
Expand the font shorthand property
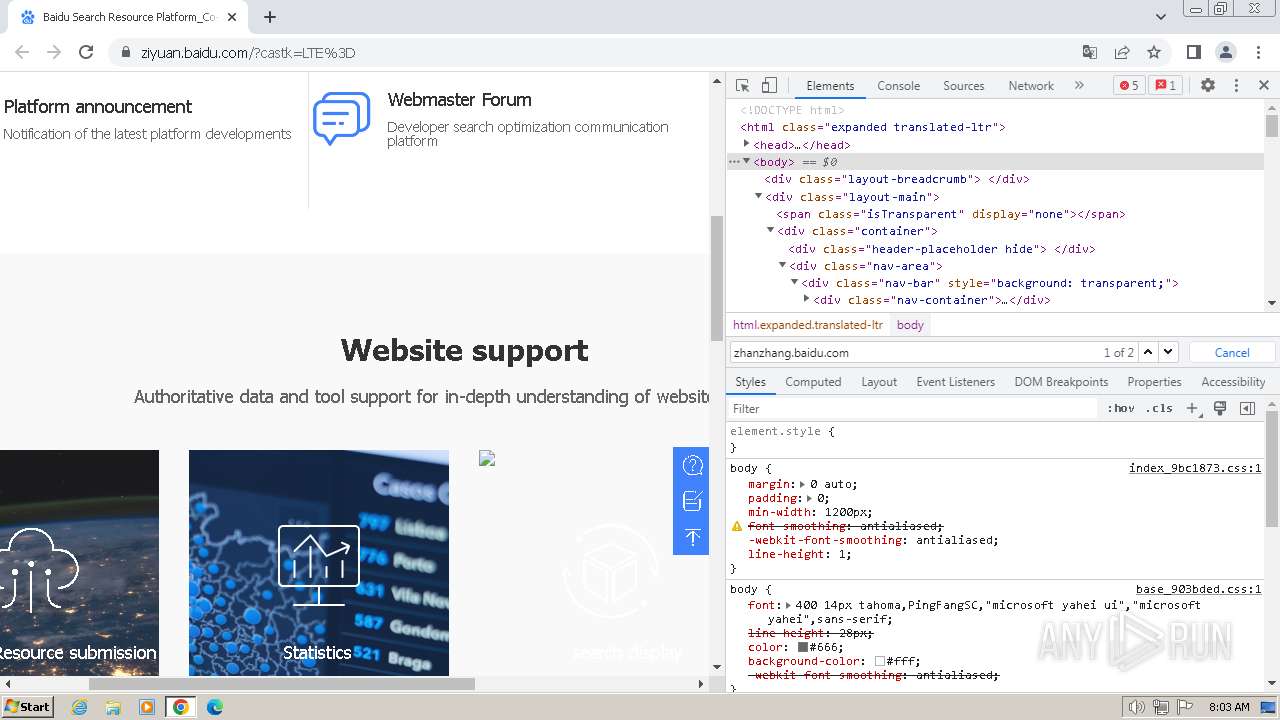pos(789,605)
